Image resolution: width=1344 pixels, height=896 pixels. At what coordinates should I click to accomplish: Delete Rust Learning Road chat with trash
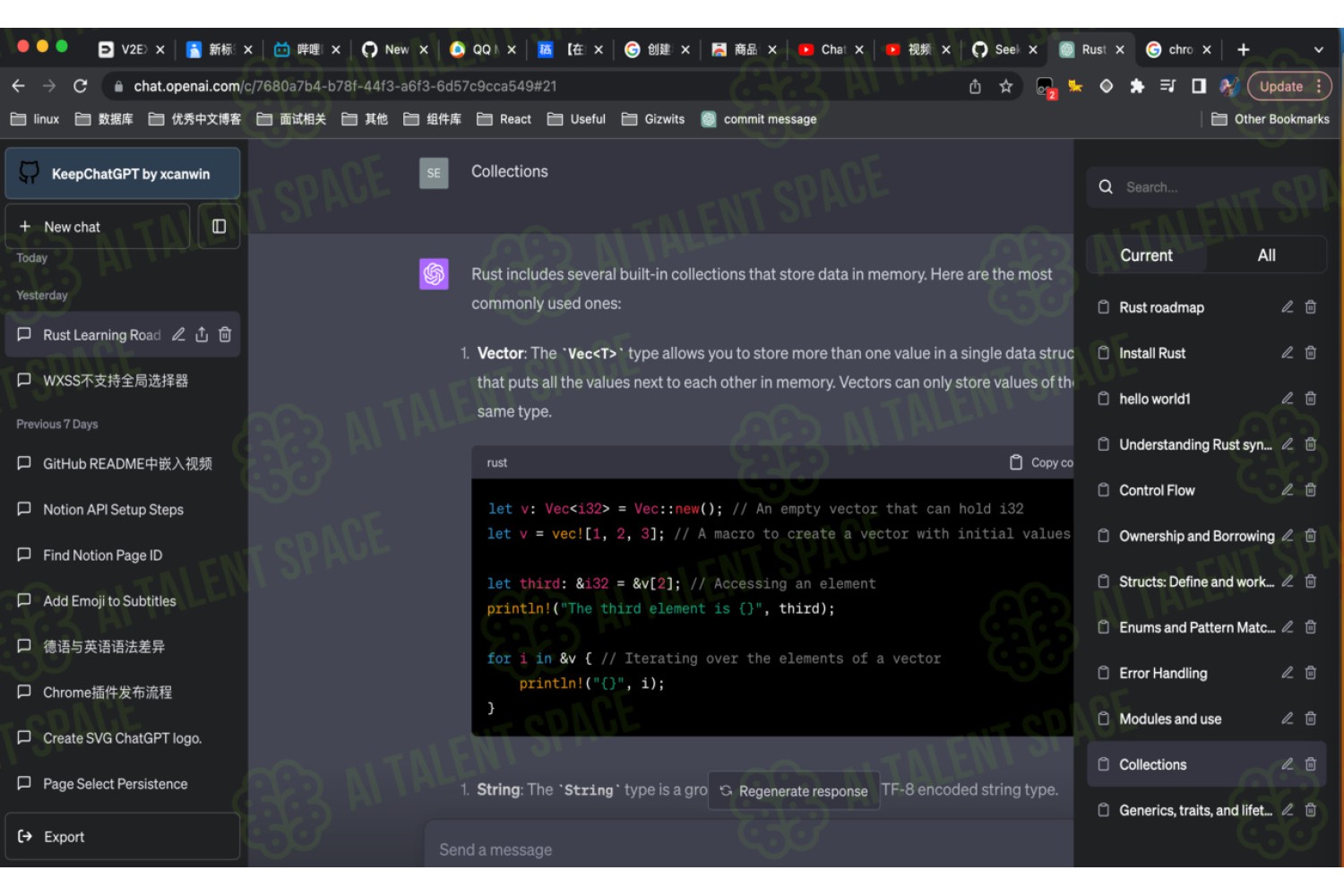(225, 334)
